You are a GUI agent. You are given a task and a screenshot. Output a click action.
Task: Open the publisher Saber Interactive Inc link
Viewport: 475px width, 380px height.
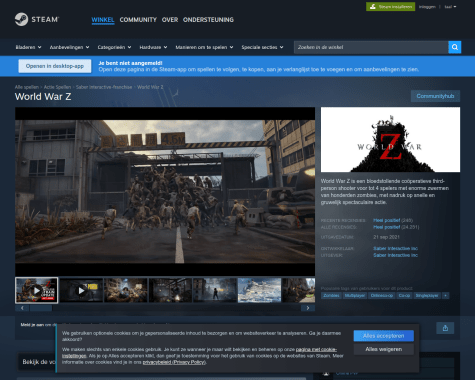tap(395, 255)
